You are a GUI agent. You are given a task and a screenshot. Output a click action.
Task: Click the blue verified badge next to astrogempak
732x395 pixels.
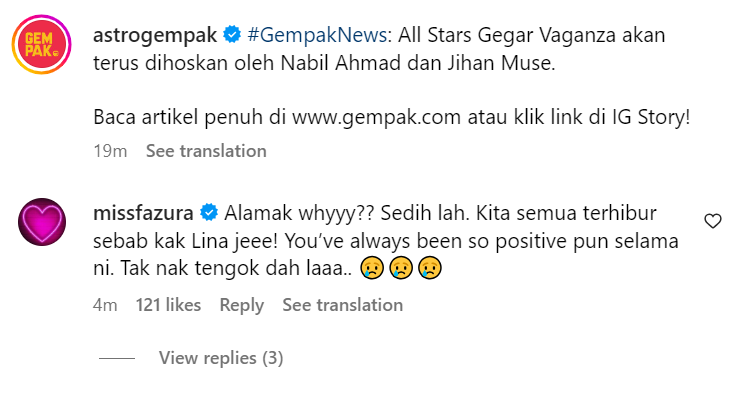coord(232,35)
